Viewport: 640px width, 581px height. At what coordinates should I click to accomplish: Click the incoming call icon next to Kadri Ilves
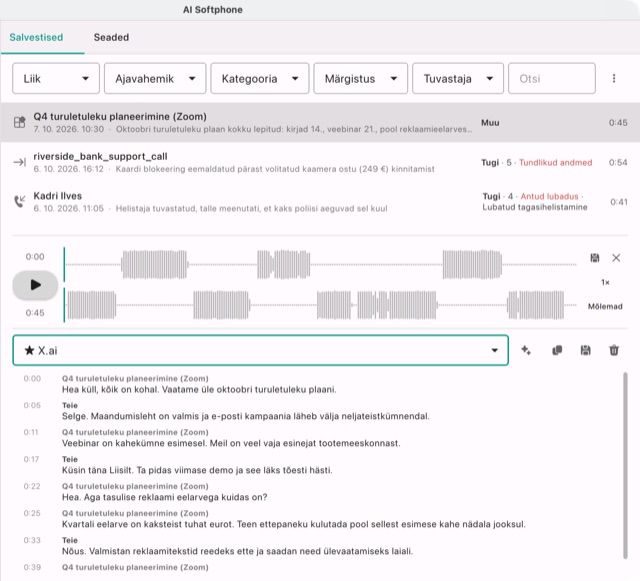click(x=19, y=201)
